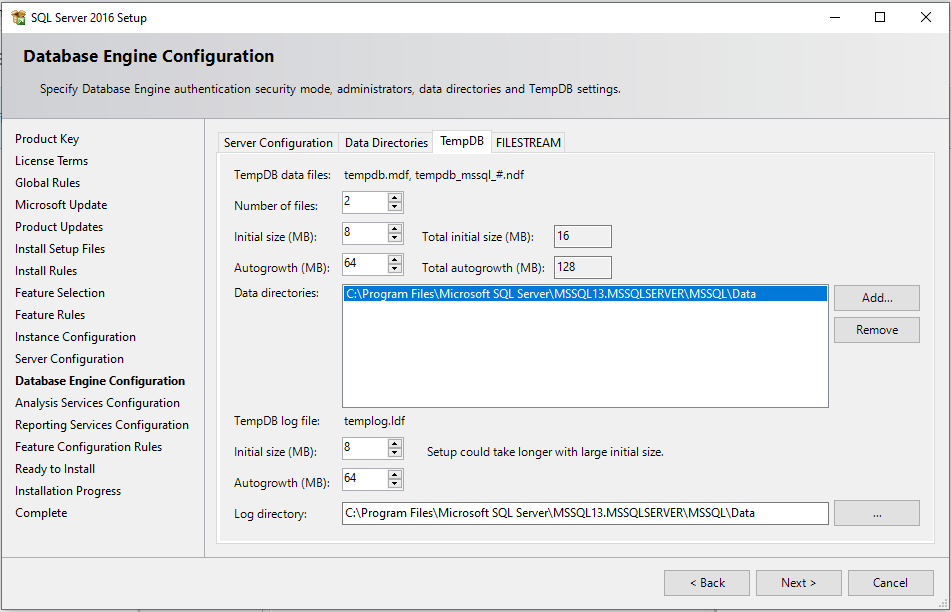The width and height of the screenshot is (951, 612).
Task: Decrease log file Autogrowth spinner
Action: [x=395, y=484]
